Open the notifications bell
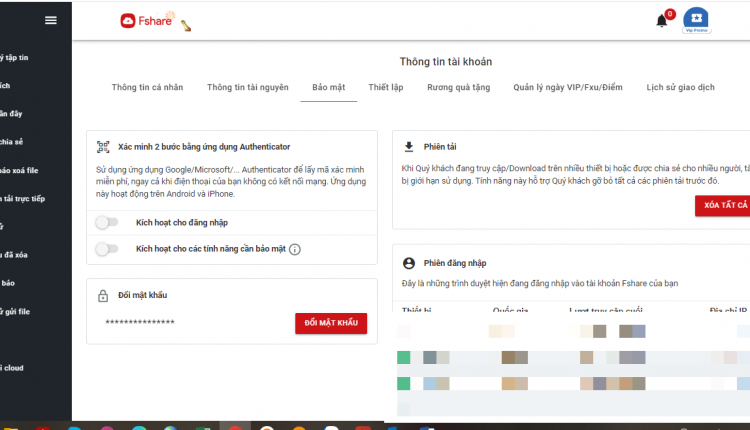This screenshot has width=750, height=430. coord(662,21)
